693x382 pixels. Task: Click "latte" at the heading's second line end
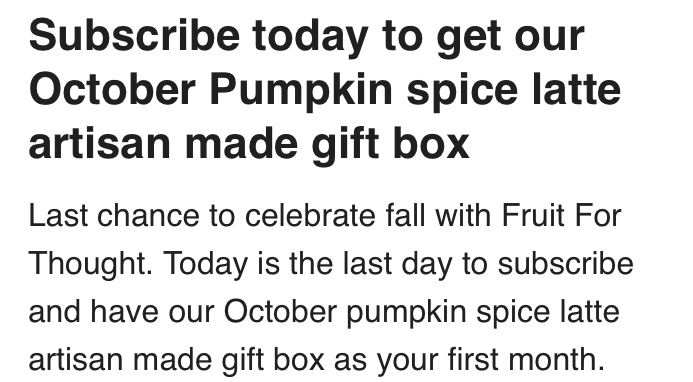(x=576, y=90)
